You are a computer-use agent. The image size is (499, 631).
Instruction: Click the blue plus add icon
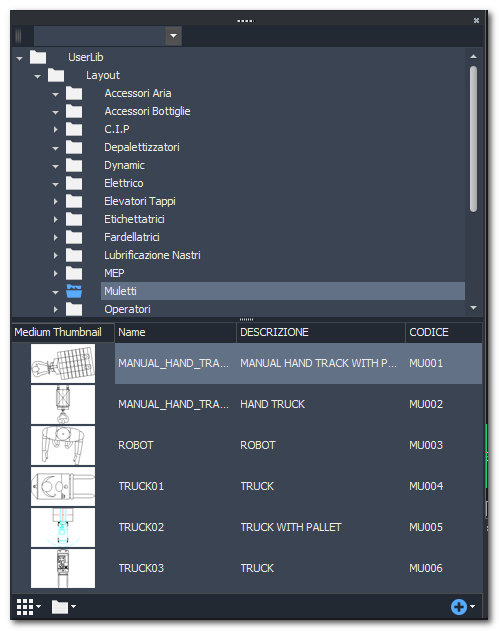click(458, 606)
